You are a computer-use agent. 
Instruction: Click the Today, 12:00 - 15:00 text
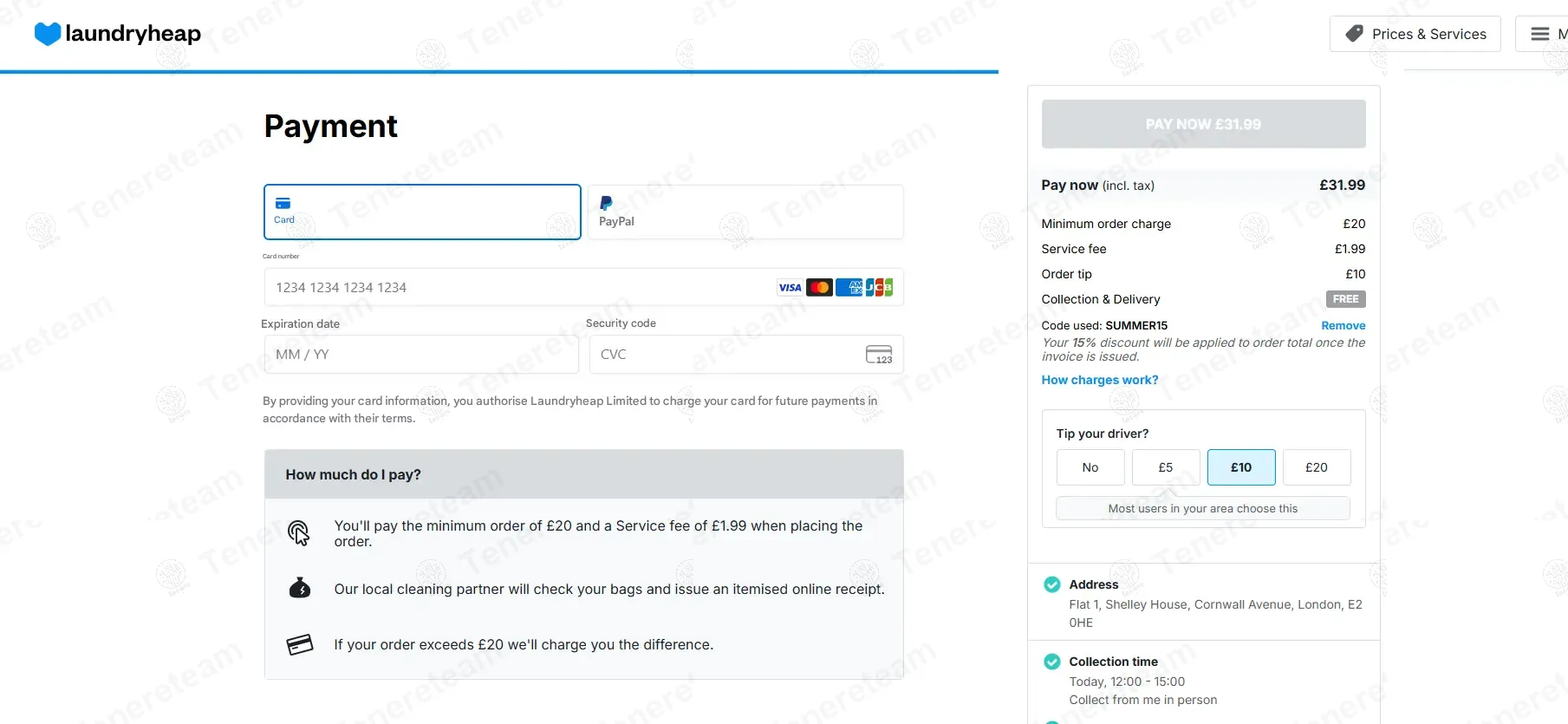[1127, 682]
